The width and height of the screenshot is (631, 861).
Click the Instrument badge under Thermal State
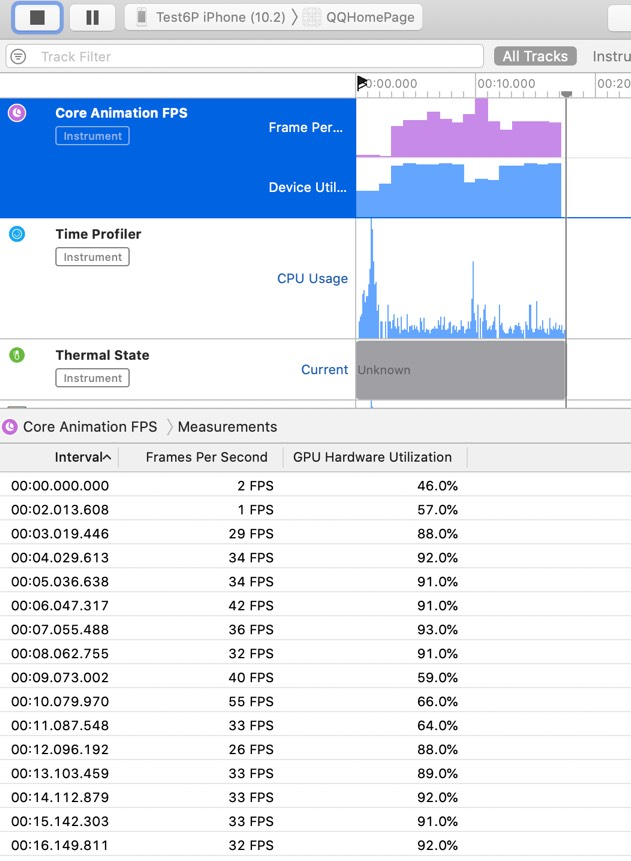(92, 378)
